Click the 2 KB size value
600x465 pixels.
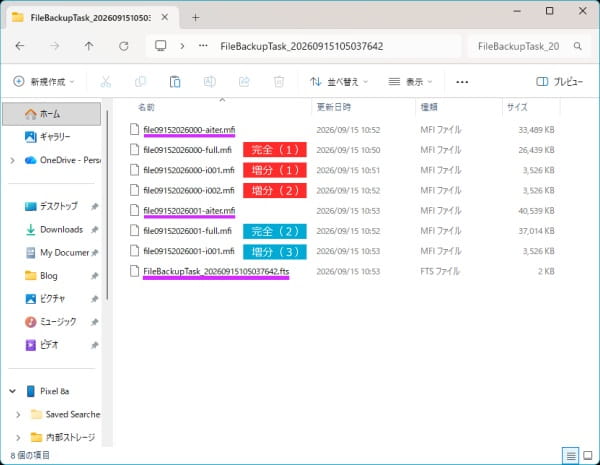coord(546,271)
